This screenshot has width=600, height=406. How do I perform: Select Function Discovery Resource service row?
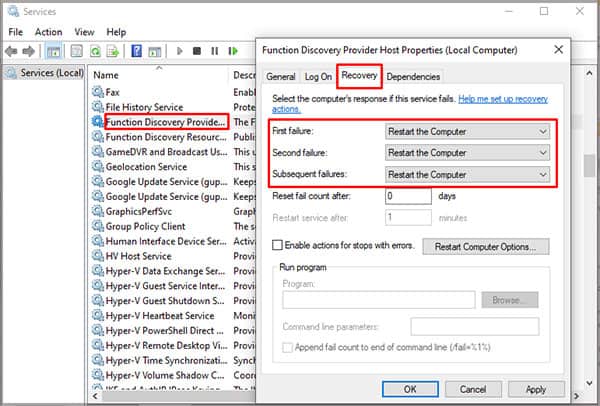[x=165, y=137]
